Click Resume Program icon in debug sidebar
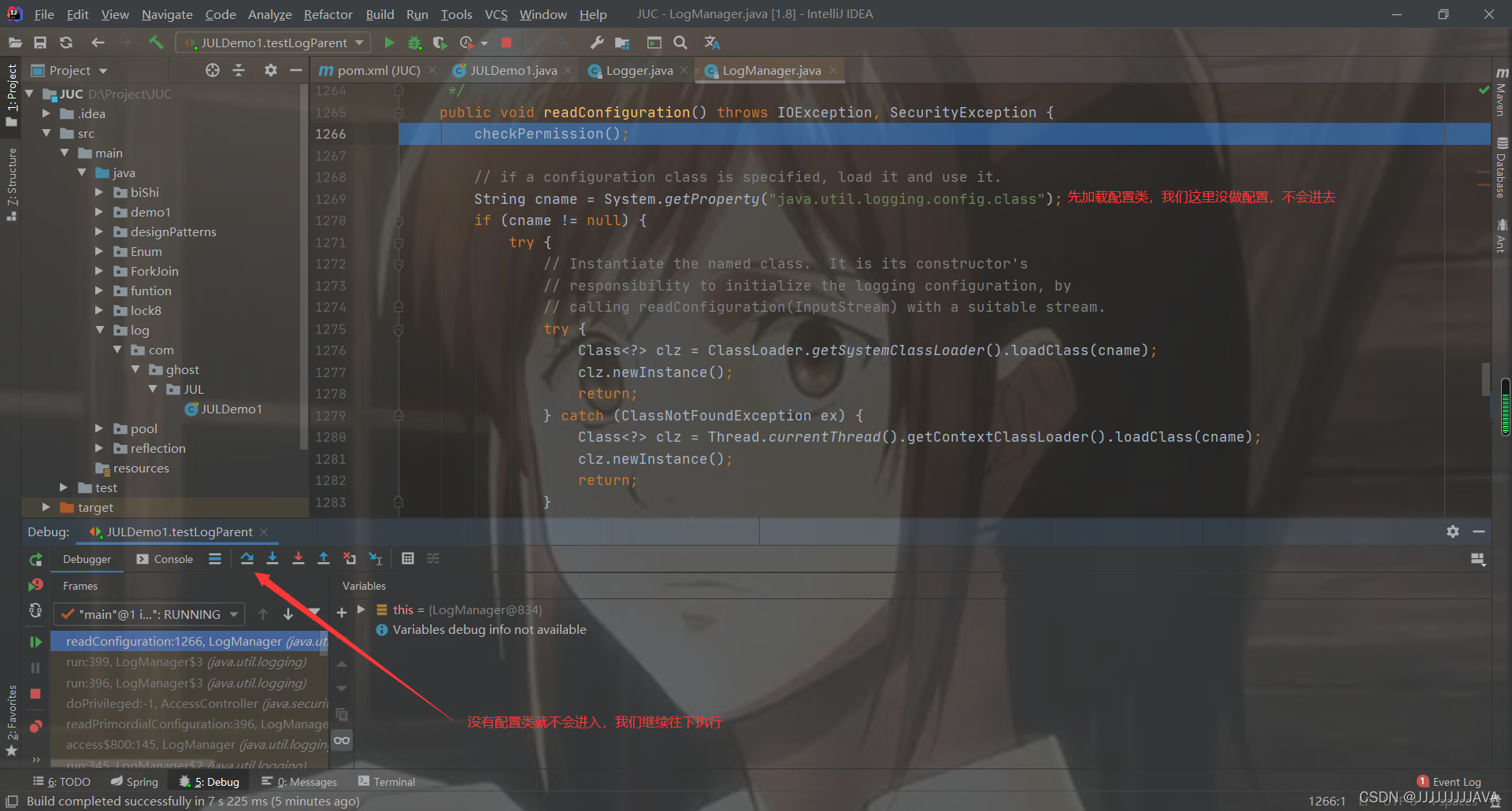The height and width of the screenshot is (811, 1512). tap(35, 642)
